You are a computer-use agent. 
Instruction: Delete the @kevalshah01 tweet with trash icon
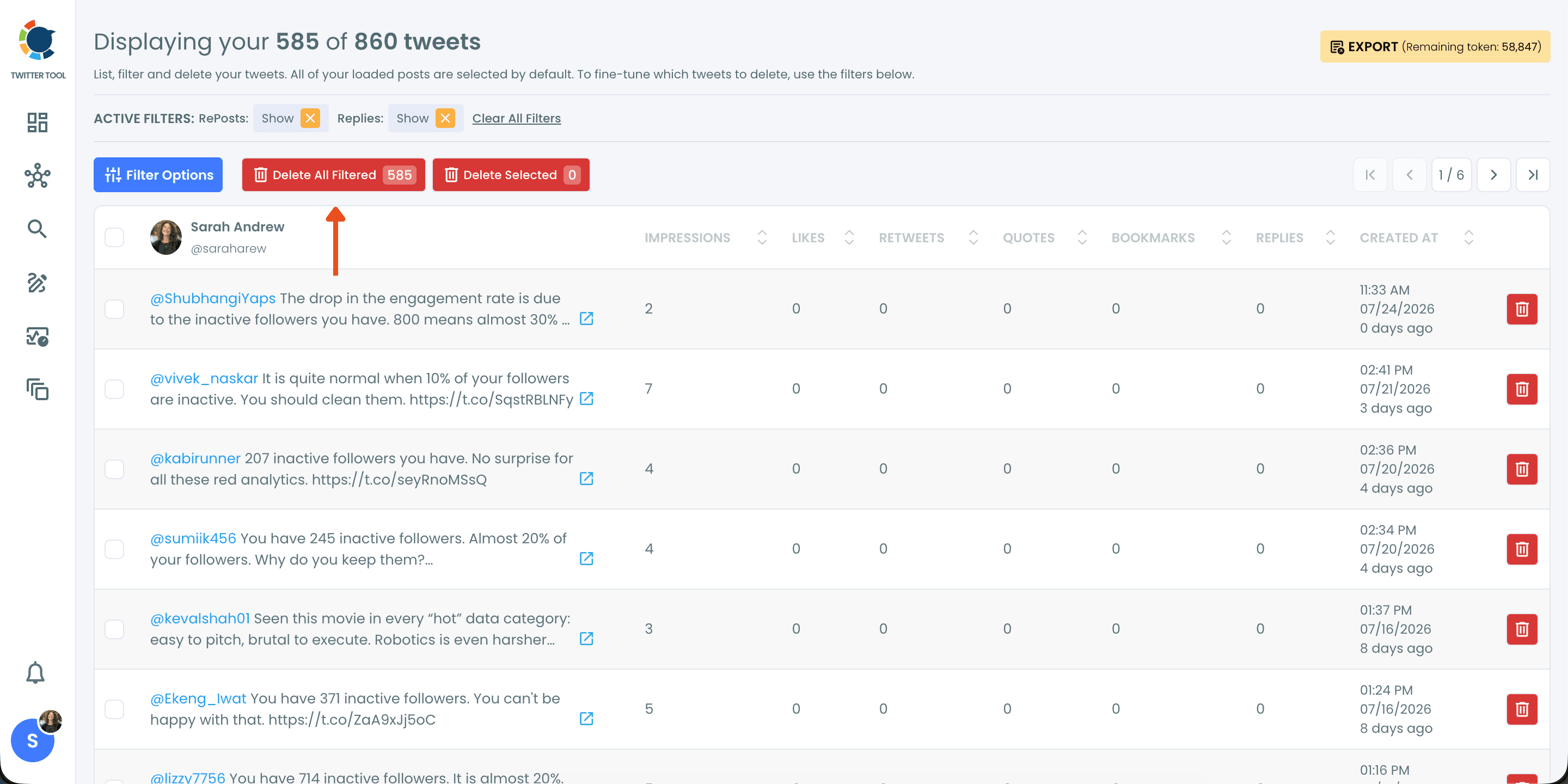1522,629
